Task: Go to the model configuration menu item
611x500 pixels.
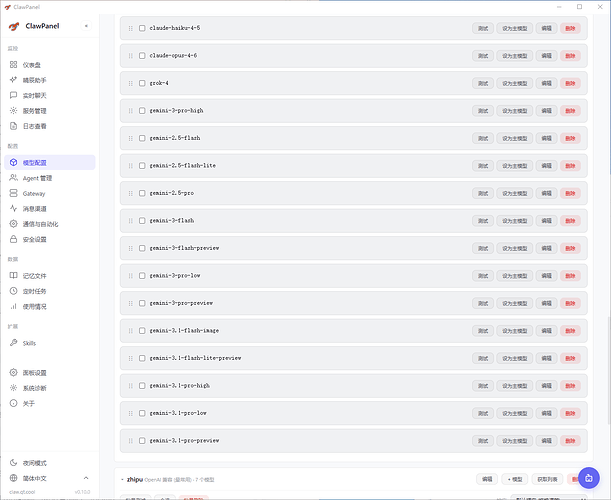Action: 49,163
